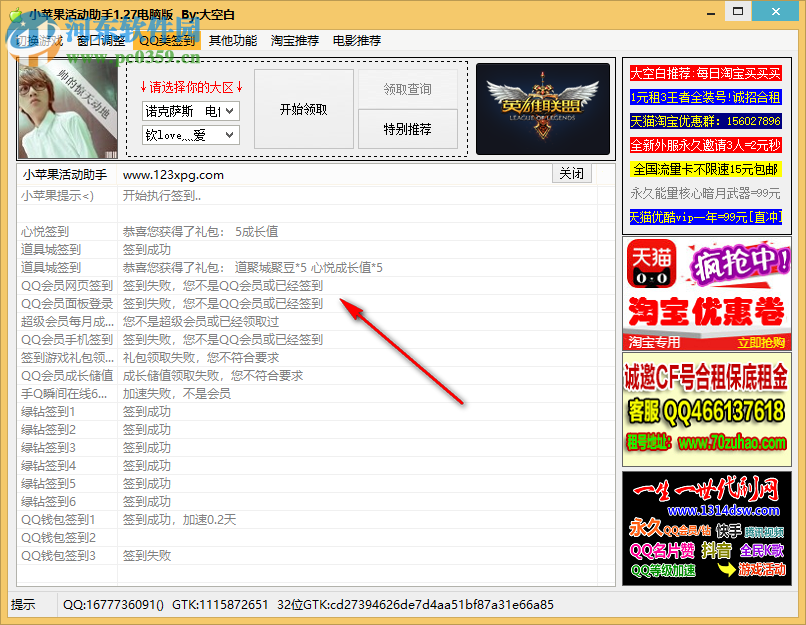Click the 立即抢购 link in Taobao ad
The image size is (806, 625).
(x=761, y=343)
